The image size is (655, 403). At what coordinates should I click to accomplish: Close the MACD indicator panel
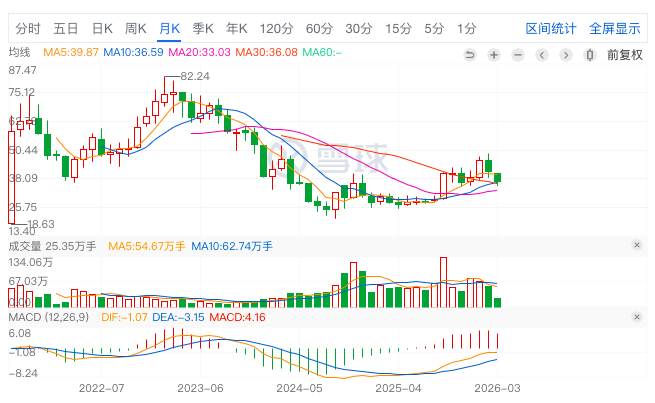(636, 317)
